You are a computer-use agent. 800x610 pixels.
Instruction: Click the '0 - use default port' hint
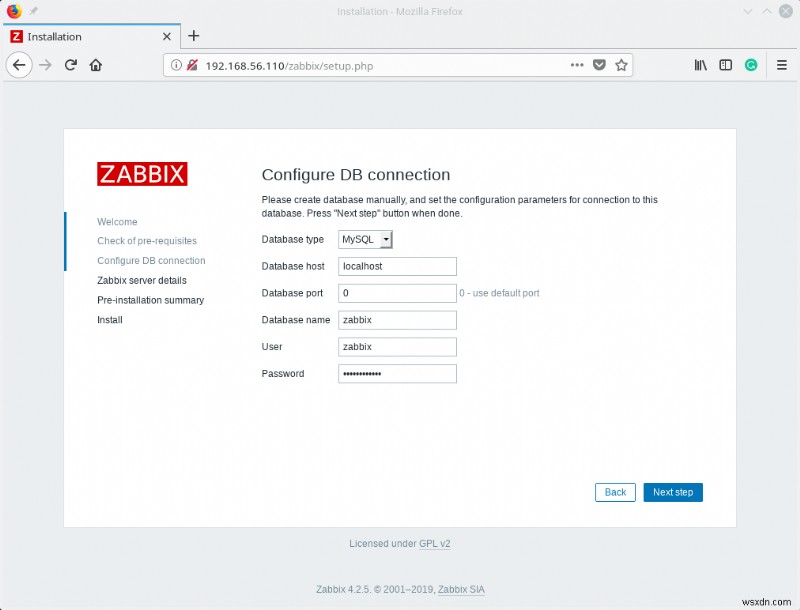499,293
